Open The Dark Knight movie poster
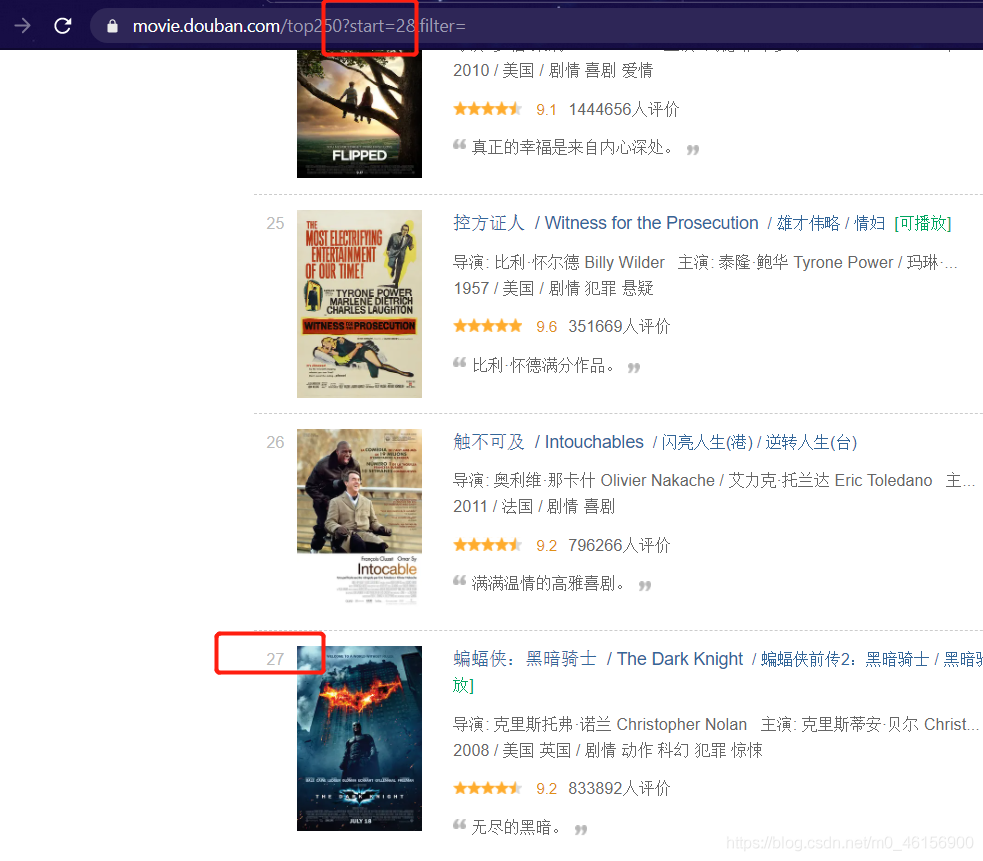The image size is (983, 861). [x=359, y=738]
